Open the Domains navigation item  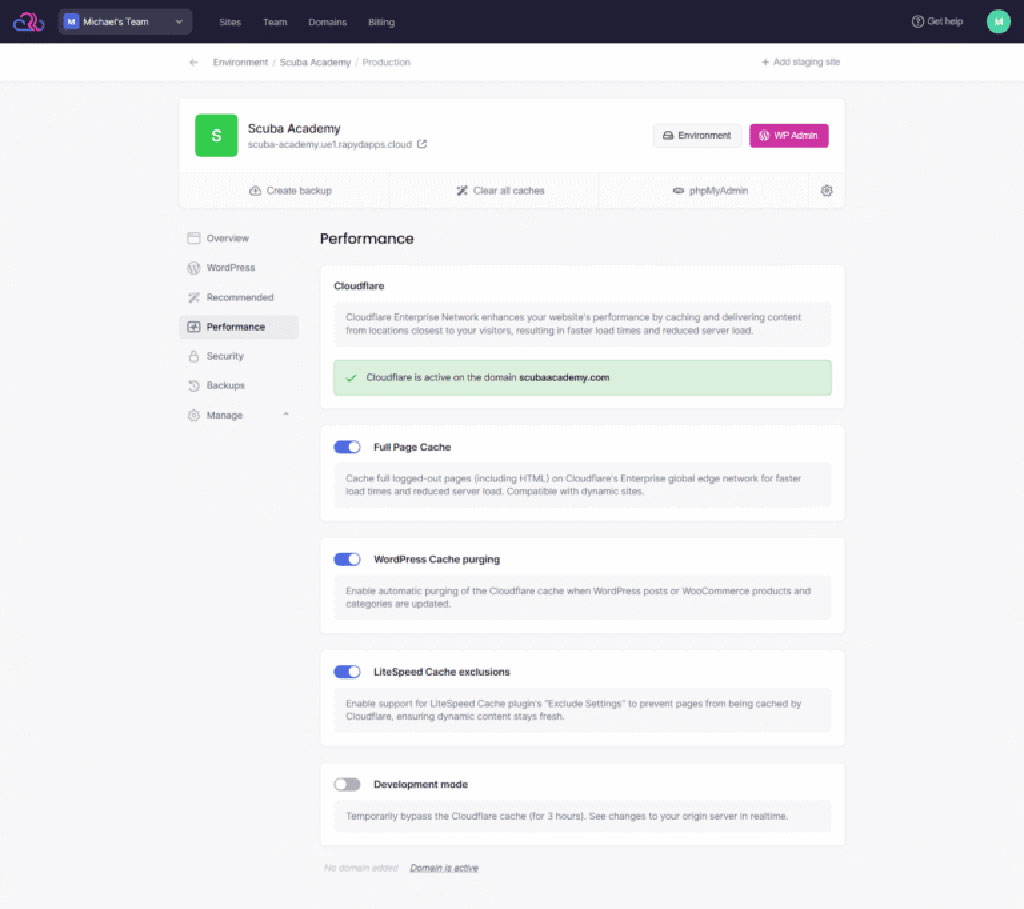click(x=327, y=21)
